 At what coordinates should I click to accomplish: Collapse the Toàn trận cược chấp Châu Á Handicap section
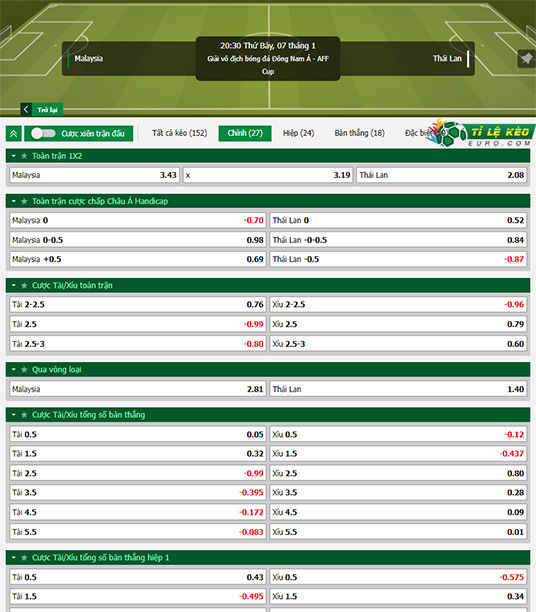14,201
